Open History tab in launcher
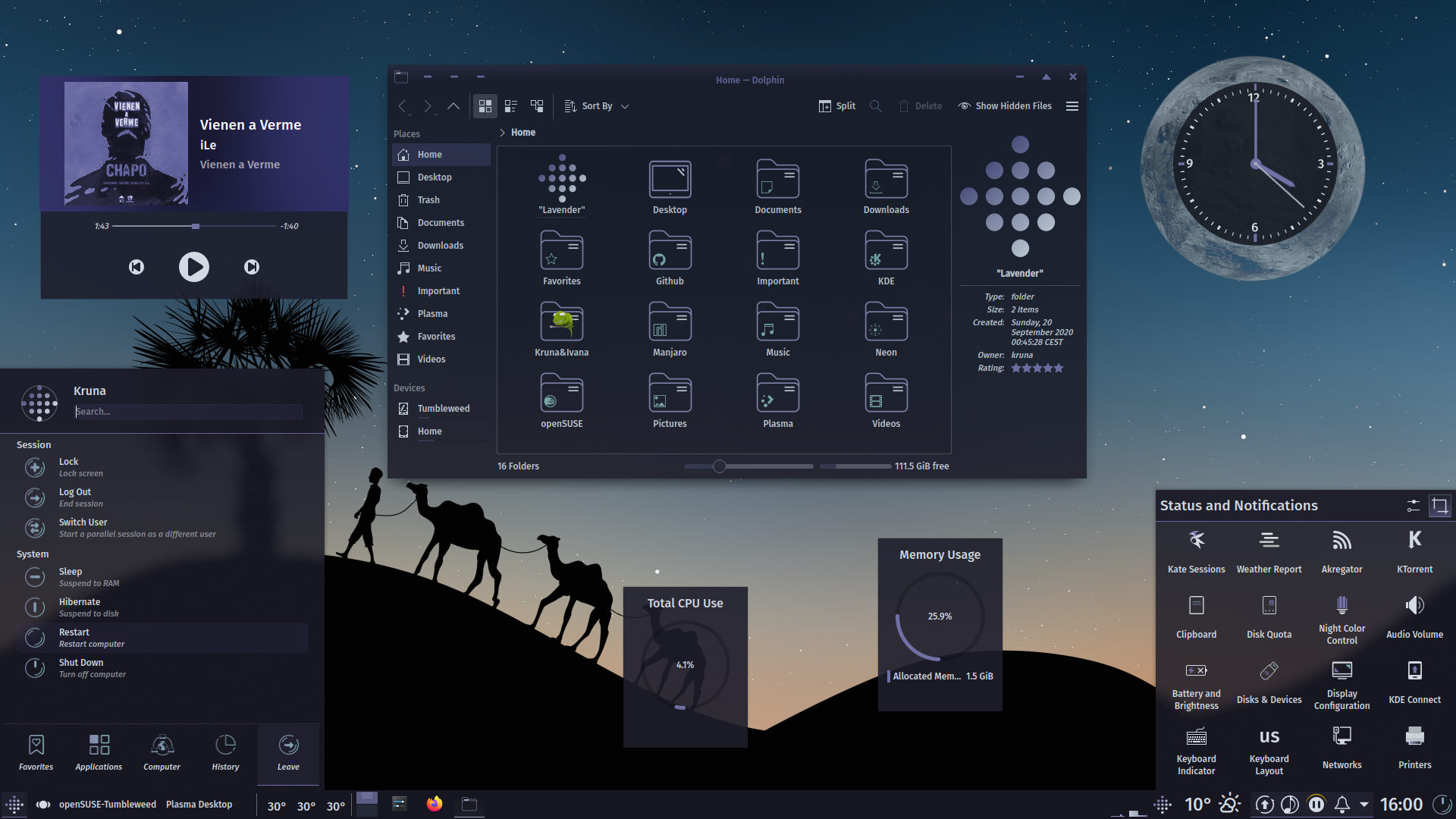 click(225, 754)
